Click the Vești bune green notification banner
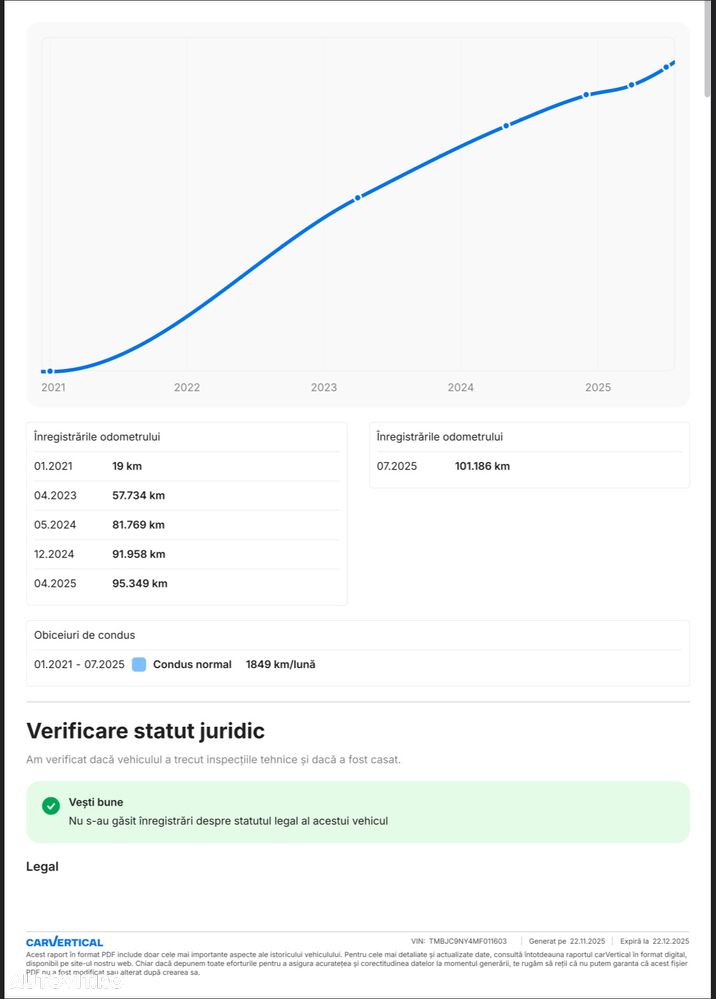 tap(357, 812)
